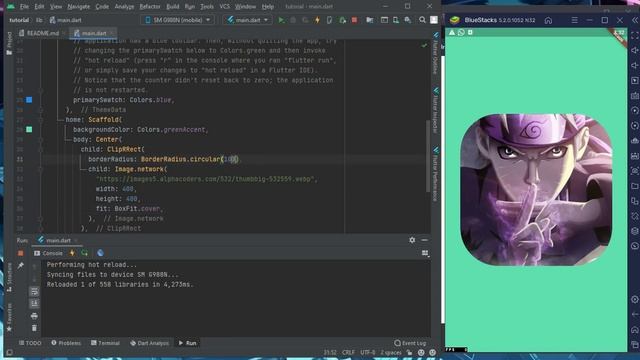Click hot reload lightning icon in Console bar

[72, 253]
